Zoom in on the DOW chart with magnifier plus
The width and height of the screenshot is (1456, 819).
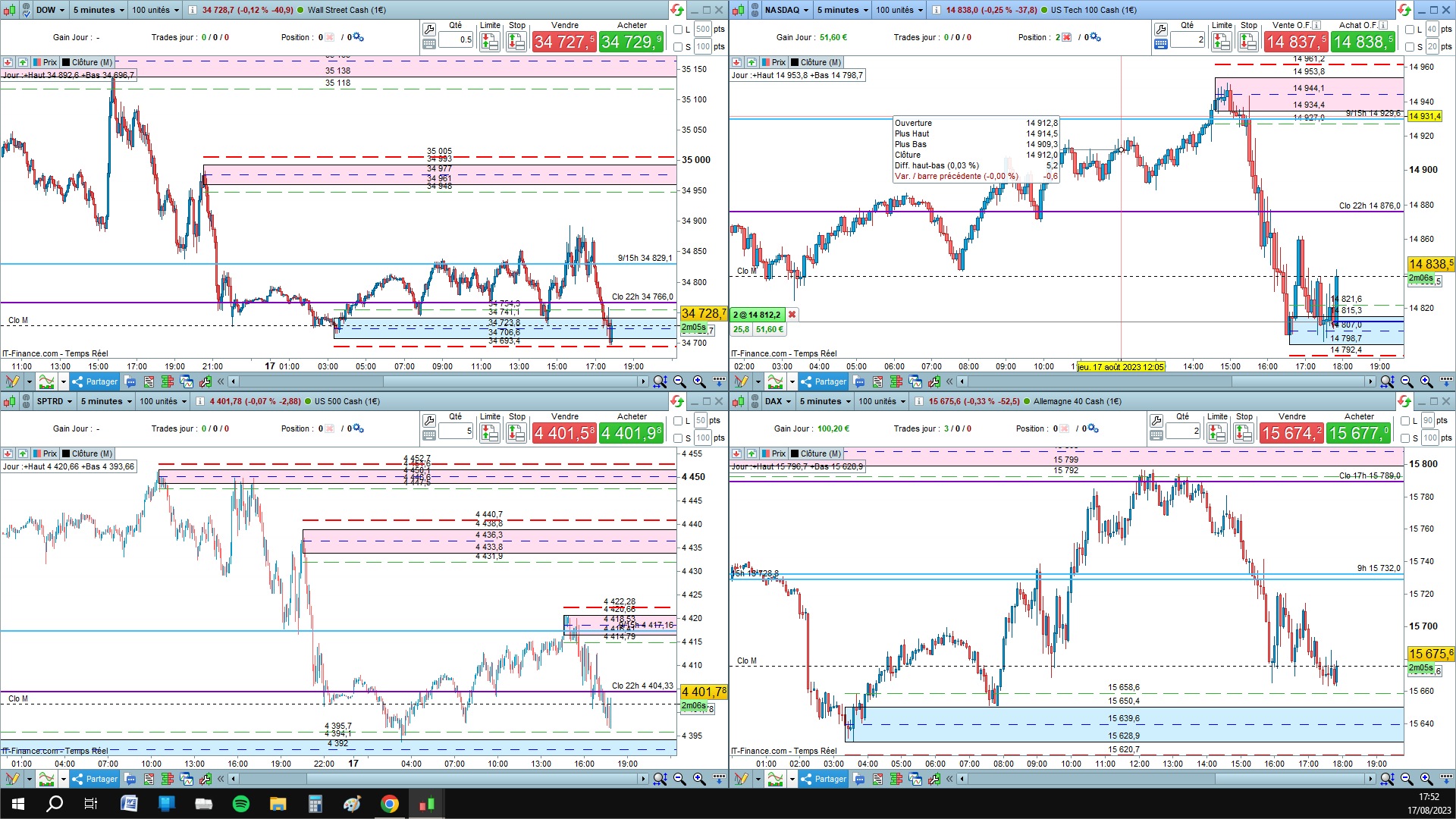pos(698,381)
